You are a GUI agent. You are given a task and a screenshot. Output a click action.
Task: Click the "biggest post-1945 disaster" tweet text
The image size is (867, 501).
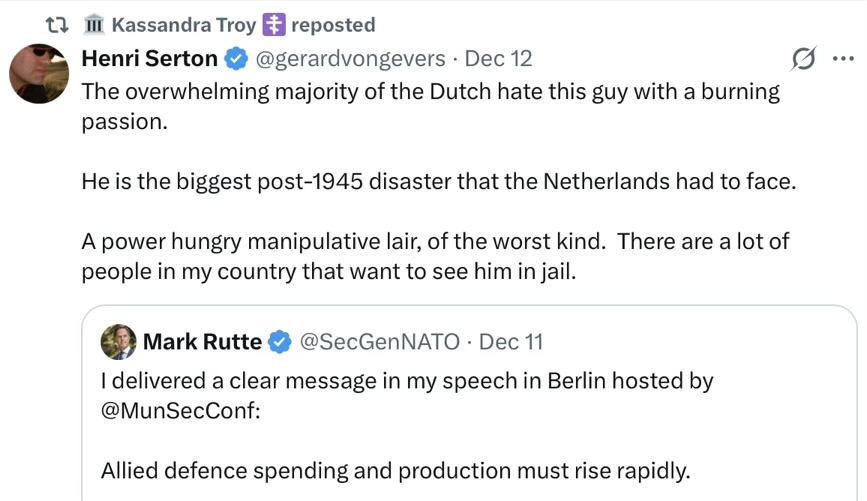point(330,184)
